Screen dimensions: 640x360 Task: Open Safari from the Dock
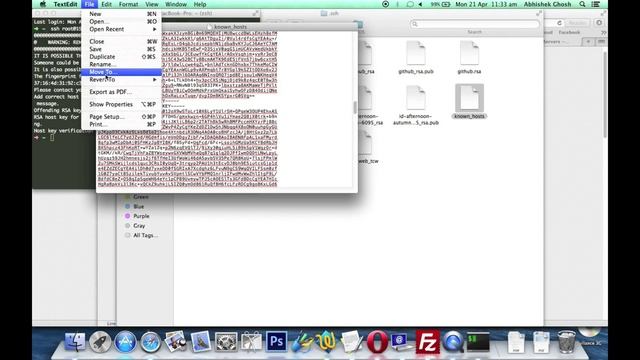(151, 342)
